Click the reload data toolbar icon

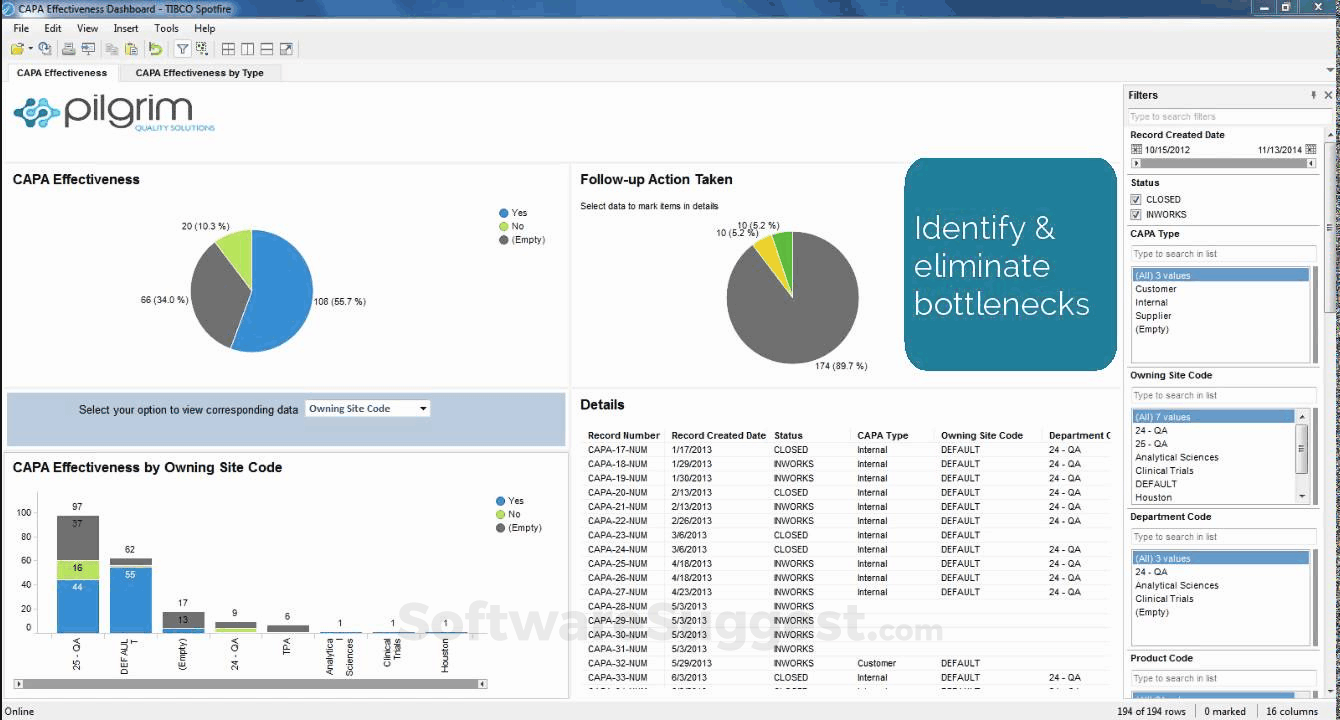tap(45, 48)
